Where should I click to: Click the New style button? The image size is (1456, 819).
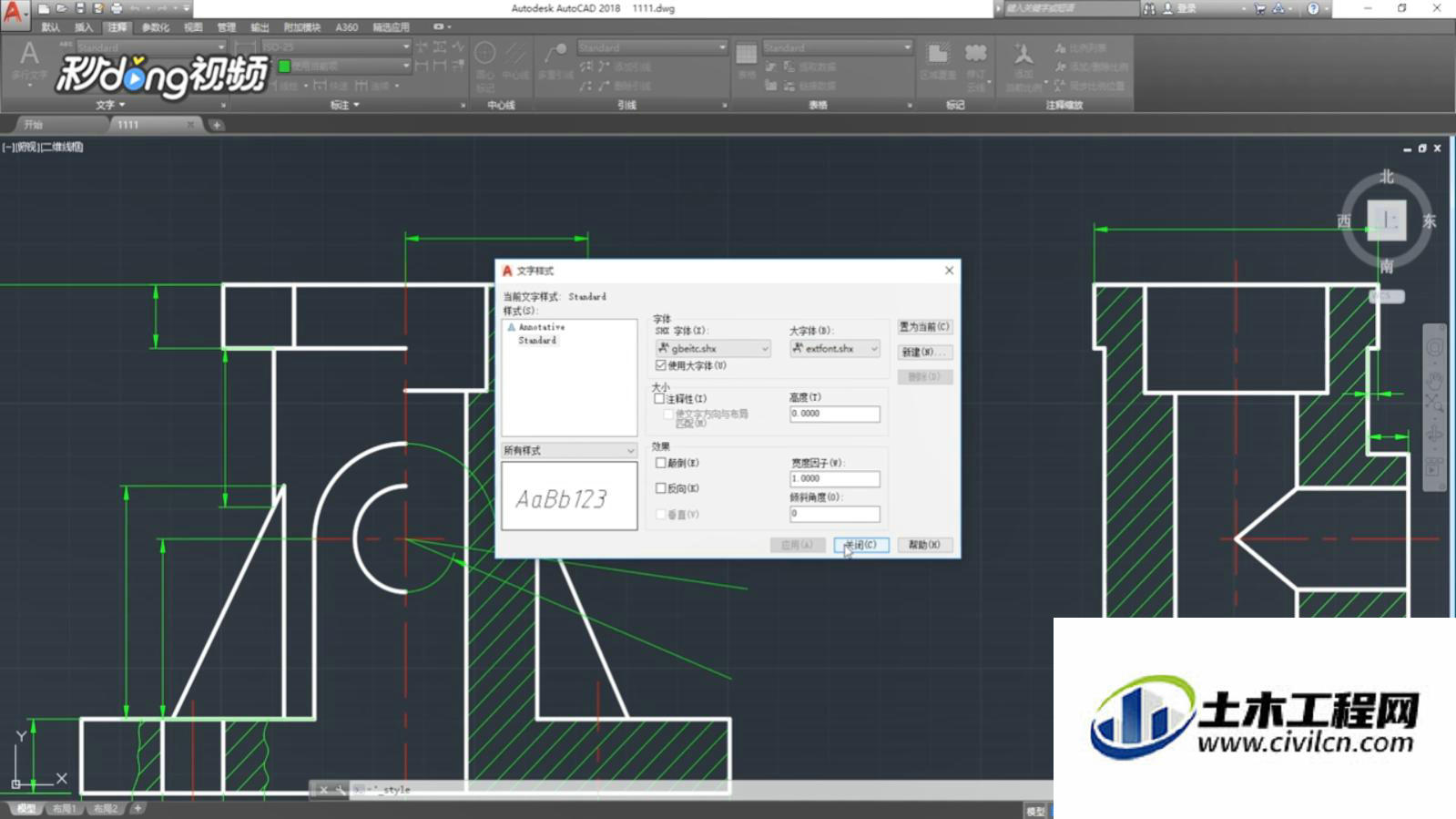tap(924, 352)
